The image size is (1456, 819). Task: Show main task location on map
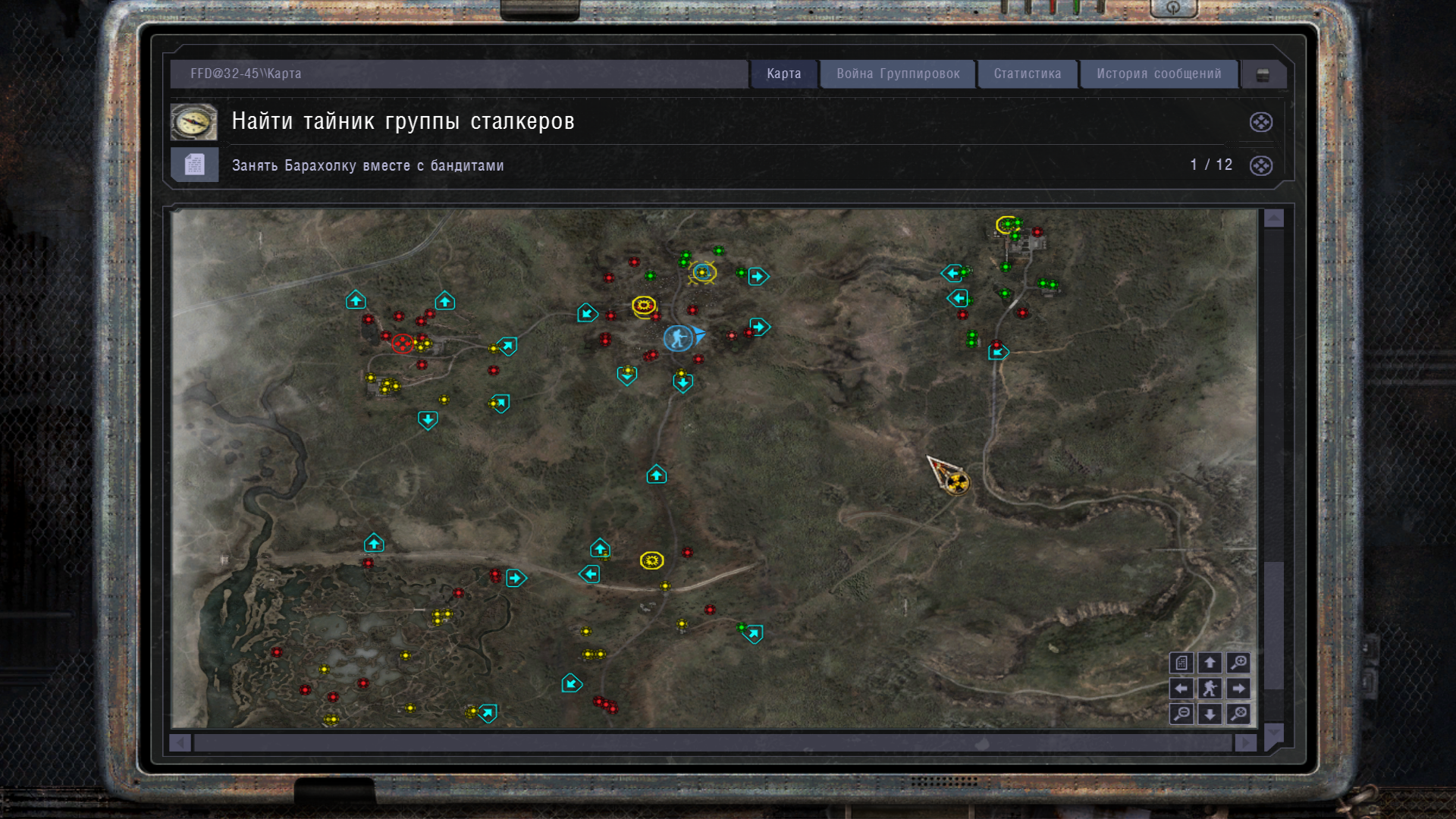pos(1260,122)
